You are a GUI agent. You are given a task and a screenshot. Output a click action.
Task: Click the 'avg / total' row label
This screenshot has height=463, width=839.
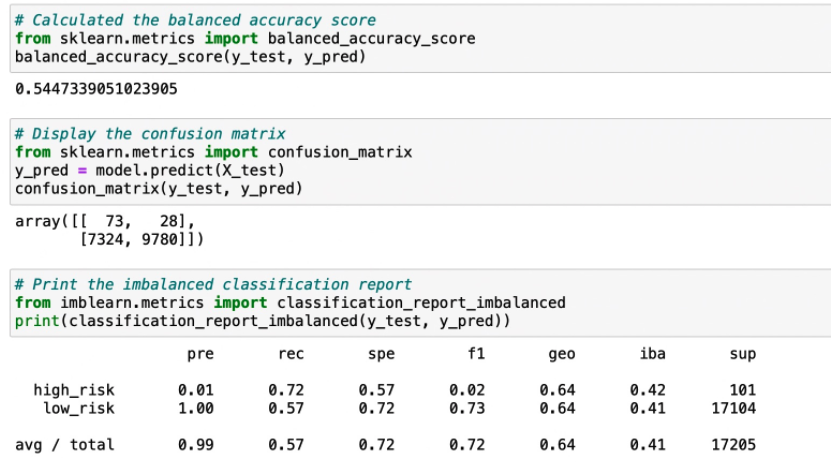pyautogui.click(x=65, y=445)
